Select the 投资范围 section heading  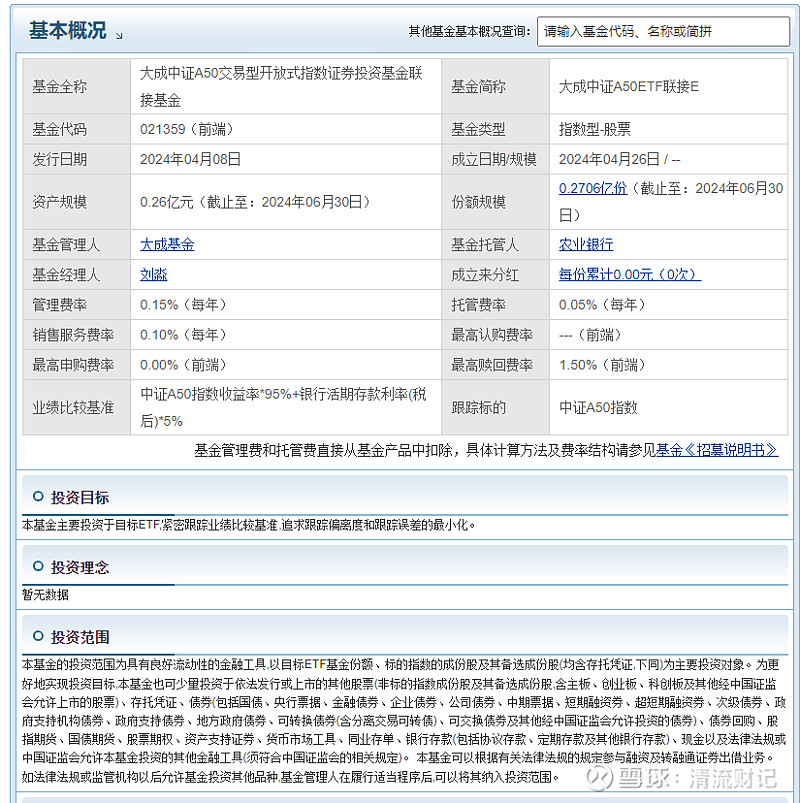coord(80,637)
